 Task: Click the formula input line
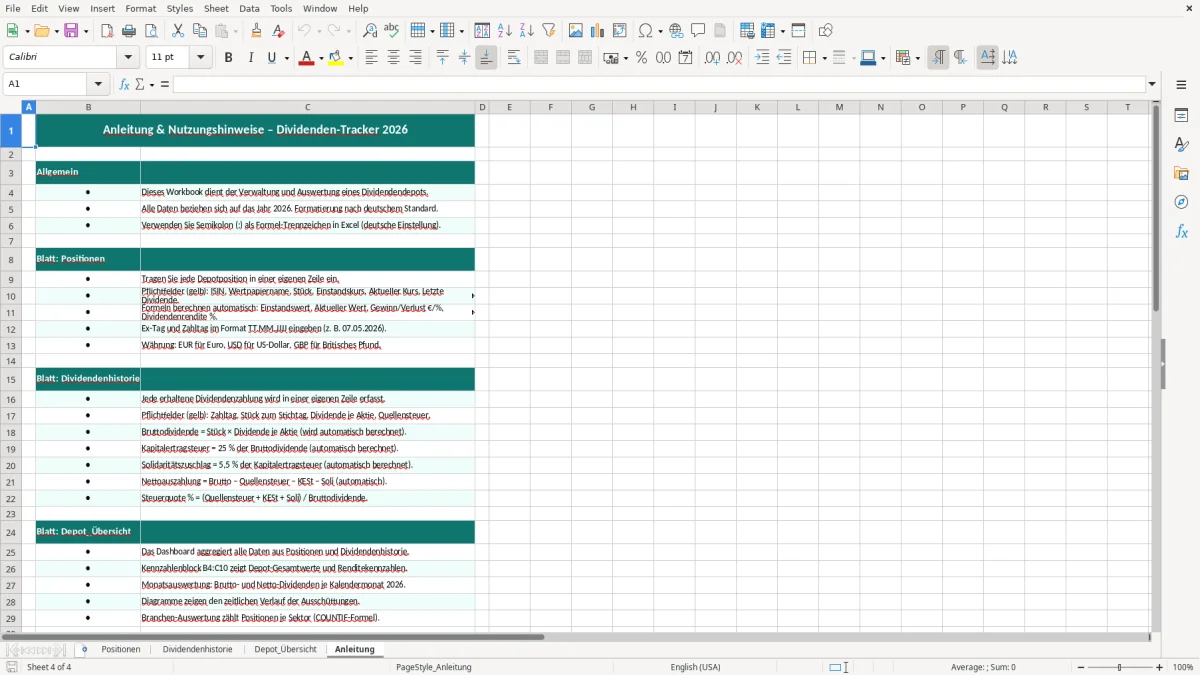(659, 84)
